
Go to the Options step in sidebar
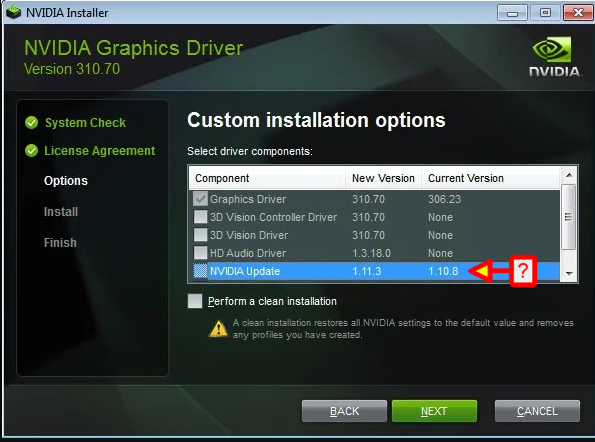coord(66,181)
